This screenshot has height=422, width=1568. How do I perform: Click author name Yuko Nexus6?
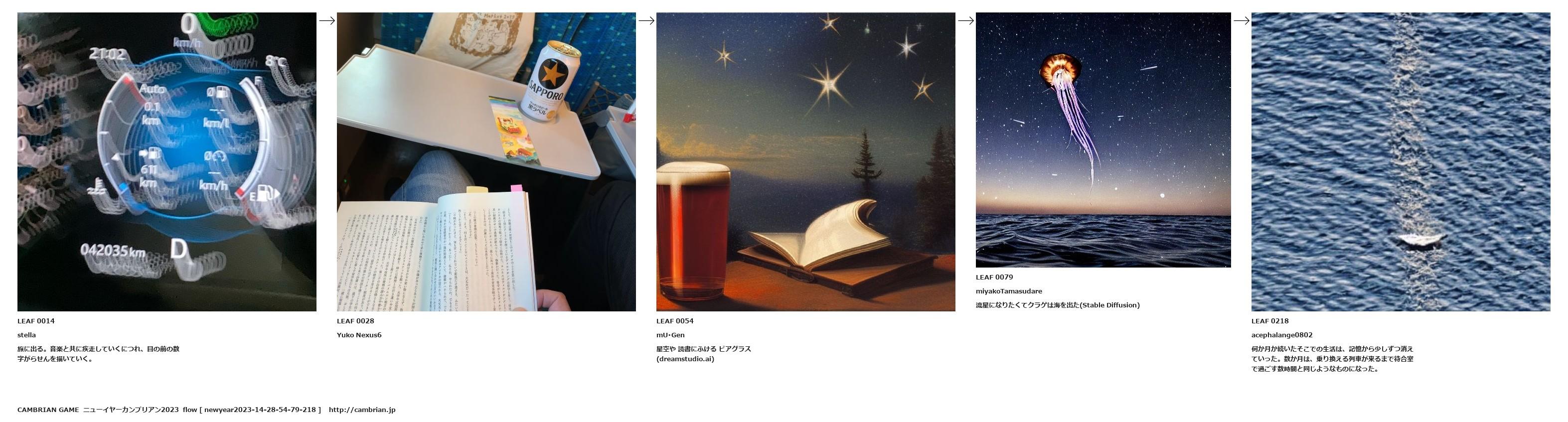click(x=359, y=335)
